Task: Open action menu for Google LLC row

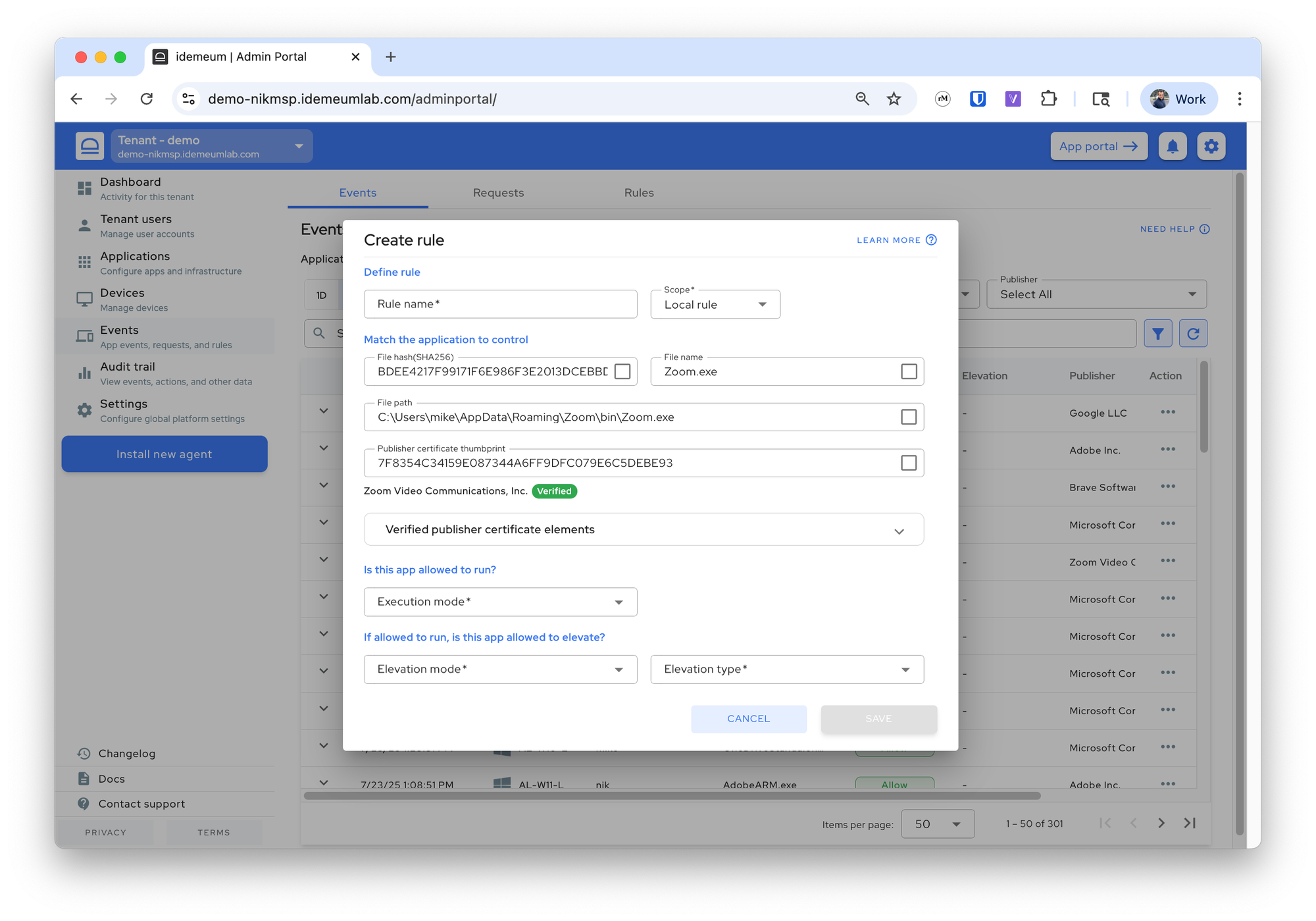Action: (x=1167, y=412)
